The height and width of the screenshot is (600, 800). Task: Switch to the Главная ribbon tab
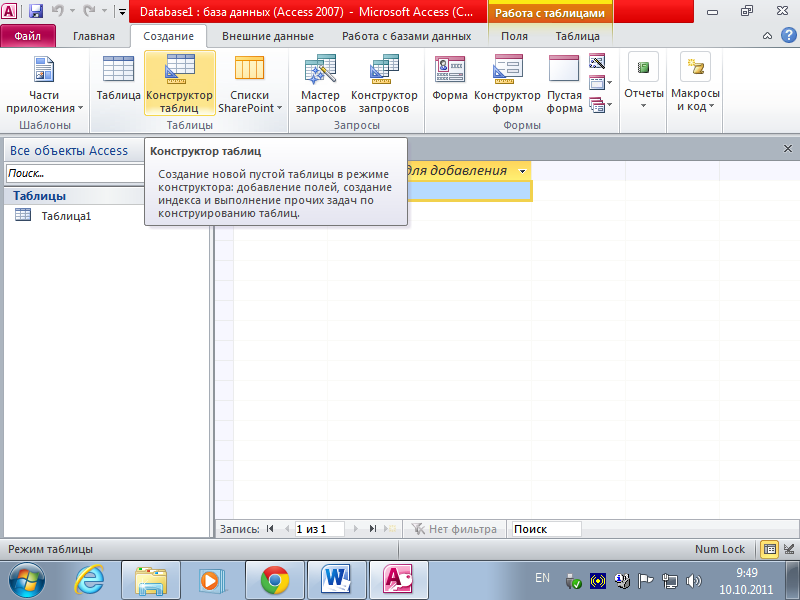(x=94, y=36)
